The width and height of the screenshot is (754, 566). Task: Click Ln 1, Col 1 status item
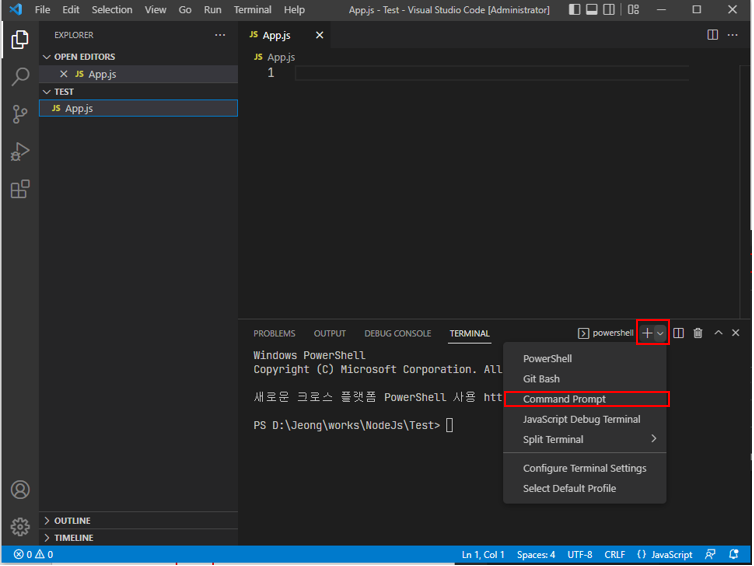483,554
